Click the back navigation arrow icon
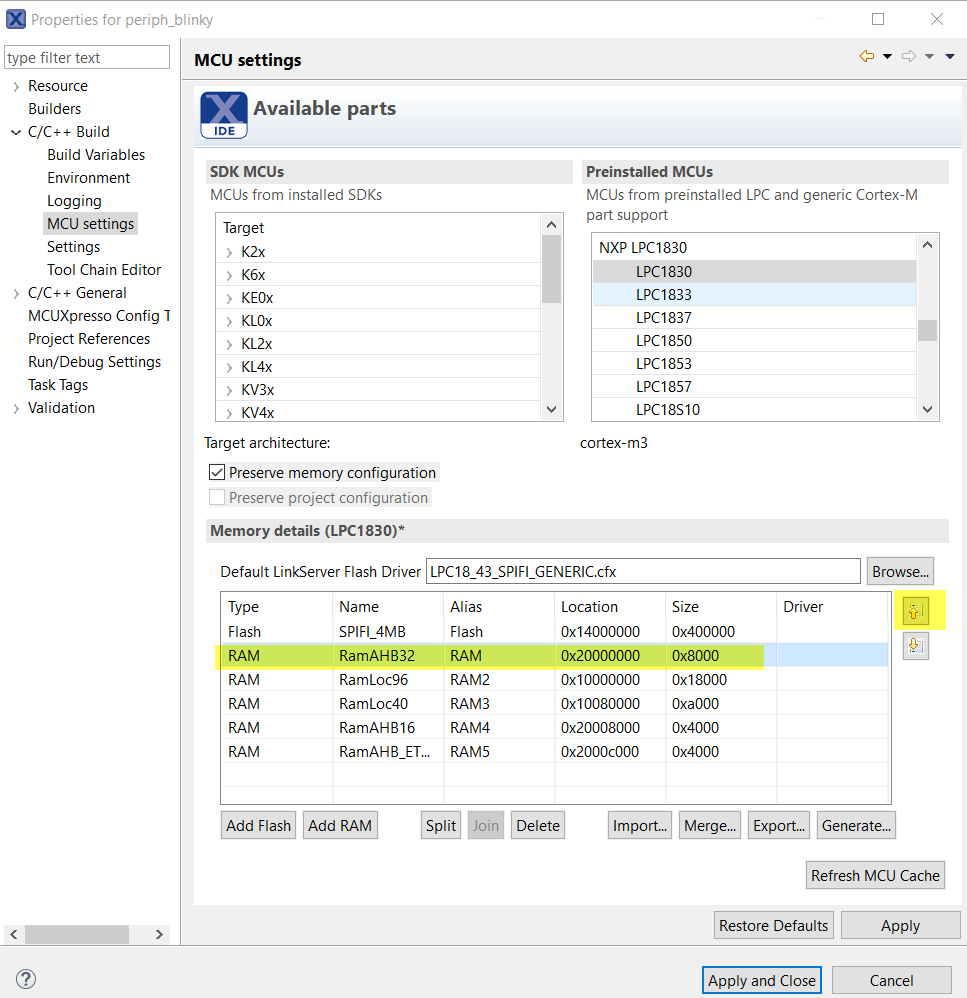The width and height of the screenshot is (967, 998). click(x=866, y=56)
